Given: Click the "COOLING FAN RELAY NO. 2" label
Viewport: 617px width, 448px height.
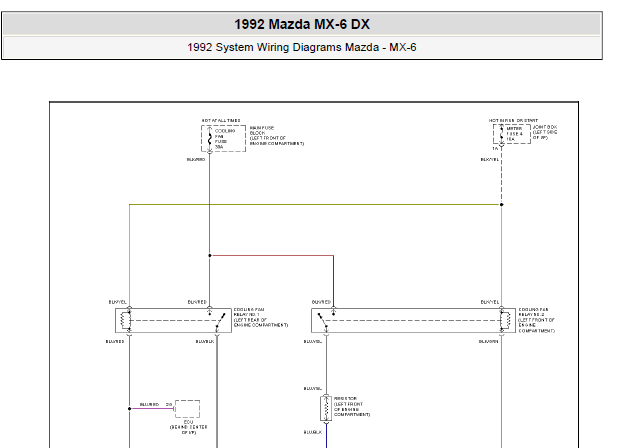Looking at the screenshot, I should click(x=537, y=320).
